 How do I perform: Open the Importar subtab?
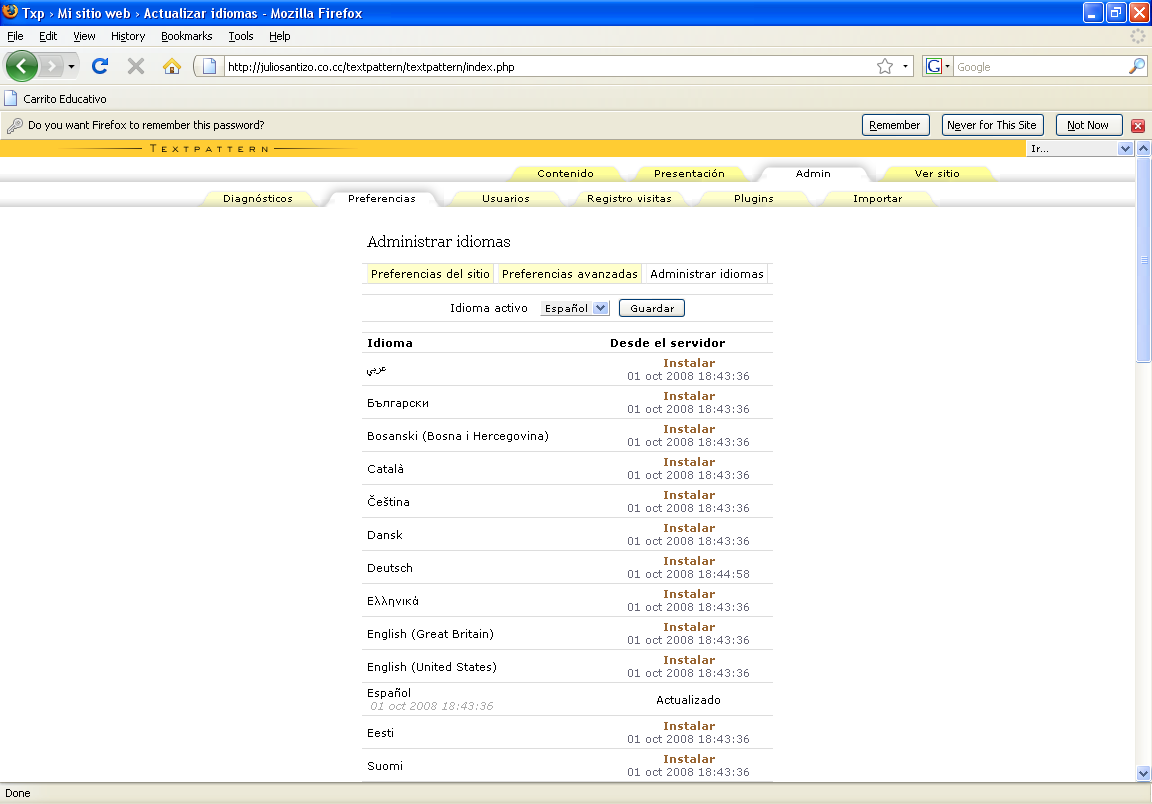877,198
